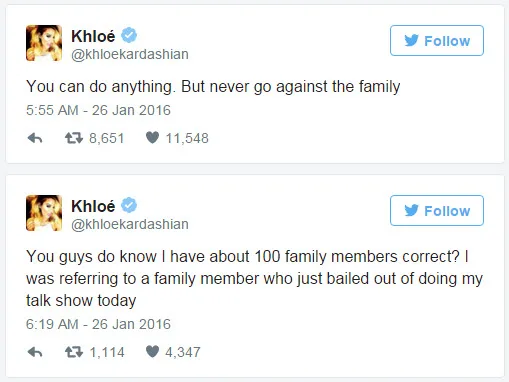Screen dimensions: 509x382
Task: Click Khloé display name in second tweet
Action: coord(93,206)
